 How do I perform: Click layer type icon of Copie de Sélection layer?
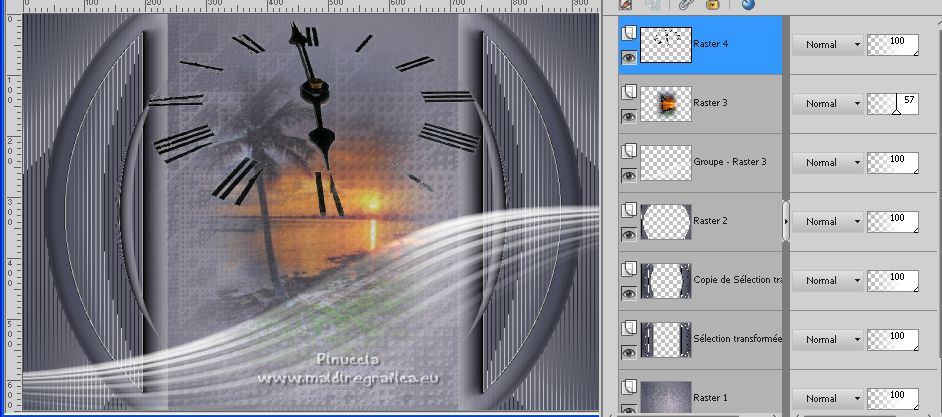(x=628, y=269)
